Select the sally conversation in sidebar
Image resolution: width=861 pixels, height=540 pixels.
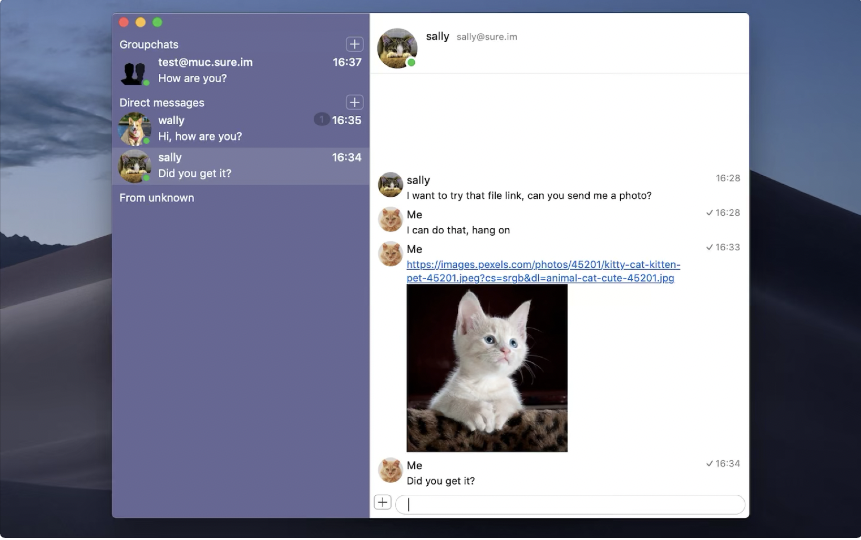pos(241,166)
